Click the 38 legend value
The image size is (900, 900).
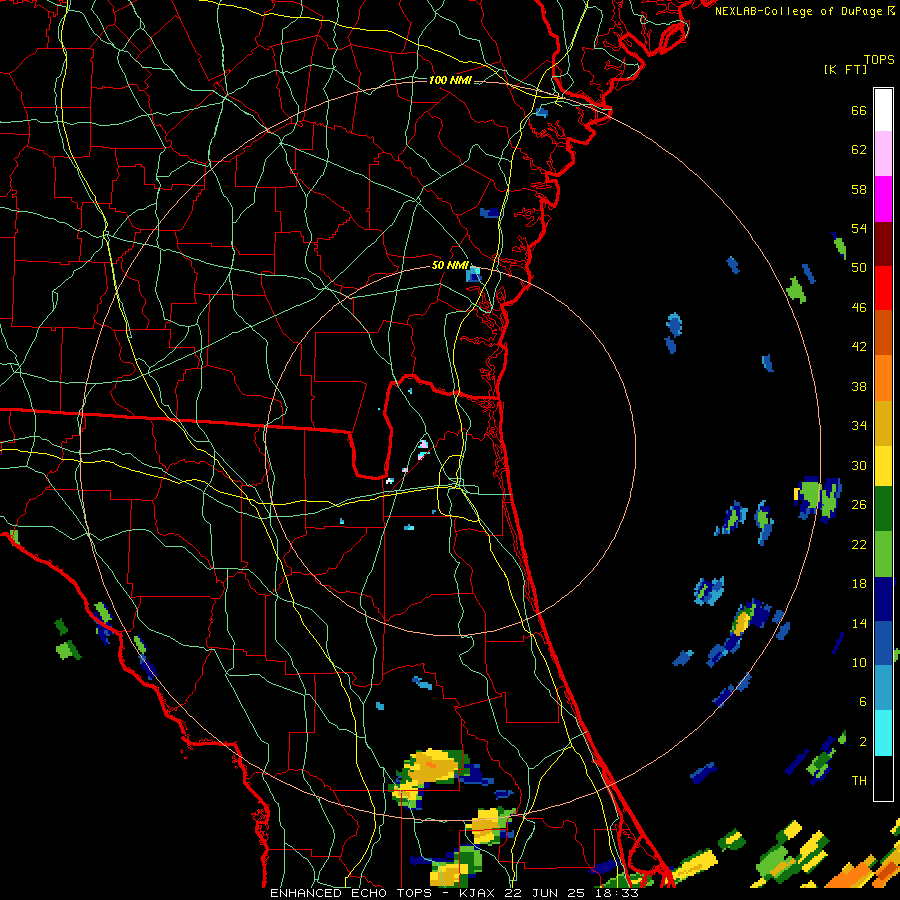pos(859,386)
